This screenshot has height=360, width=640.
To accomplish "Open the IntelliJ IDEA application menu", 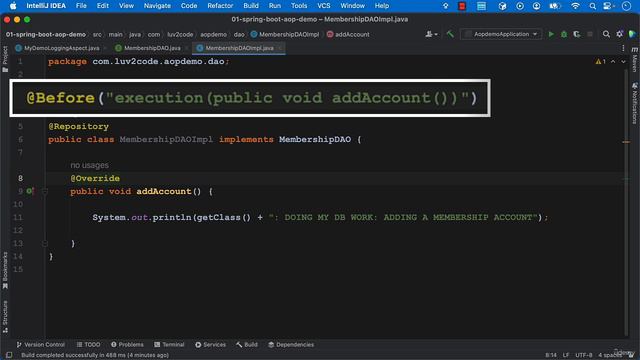I will [46, 6].
